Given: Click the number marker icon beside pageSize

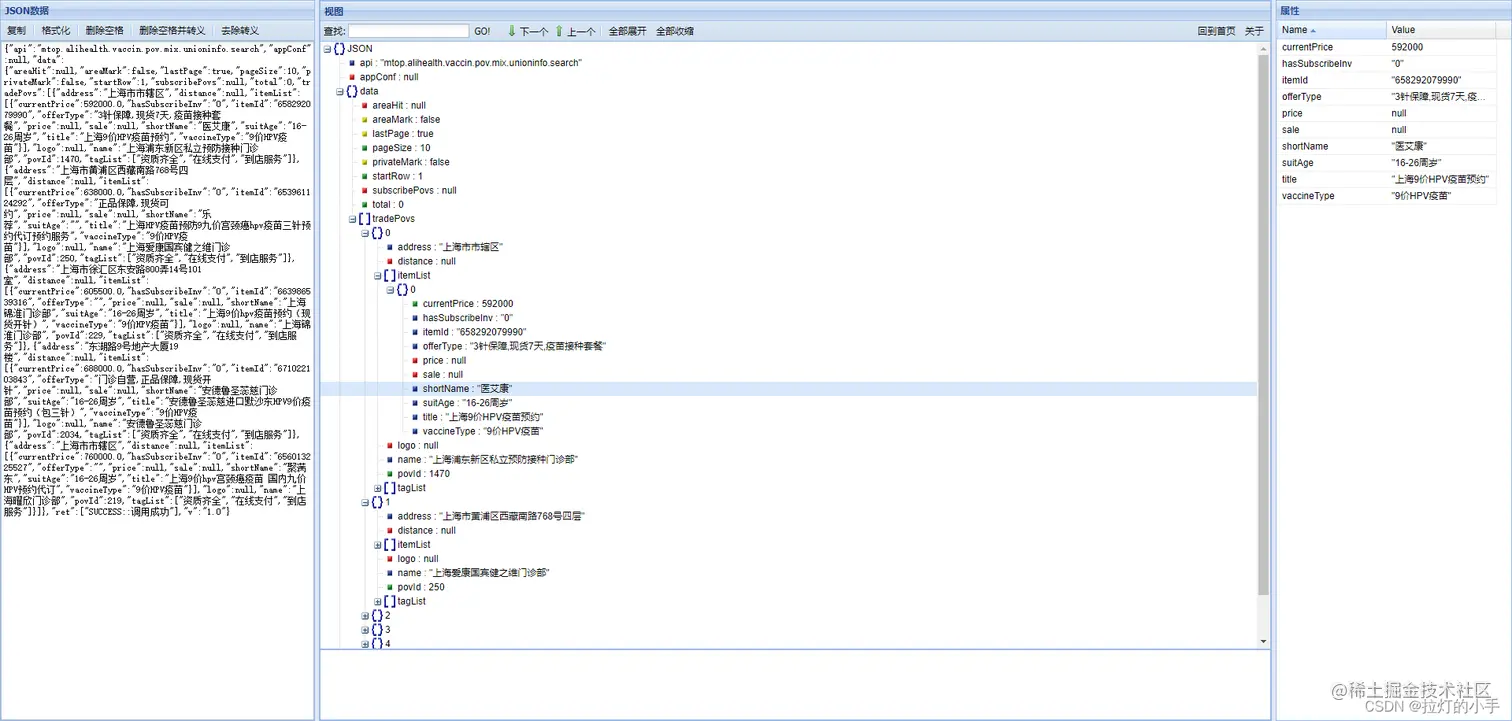Looking at the screenshot, I should point(364,148).
